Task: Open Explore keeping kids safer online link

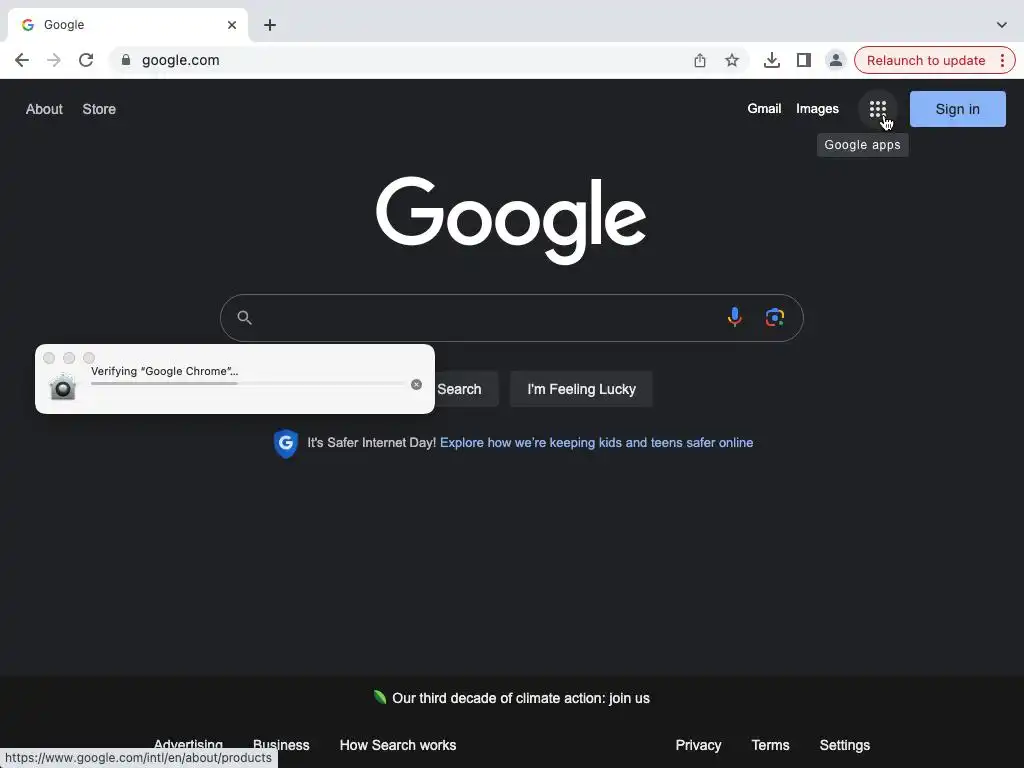Action: click(596, 443)
